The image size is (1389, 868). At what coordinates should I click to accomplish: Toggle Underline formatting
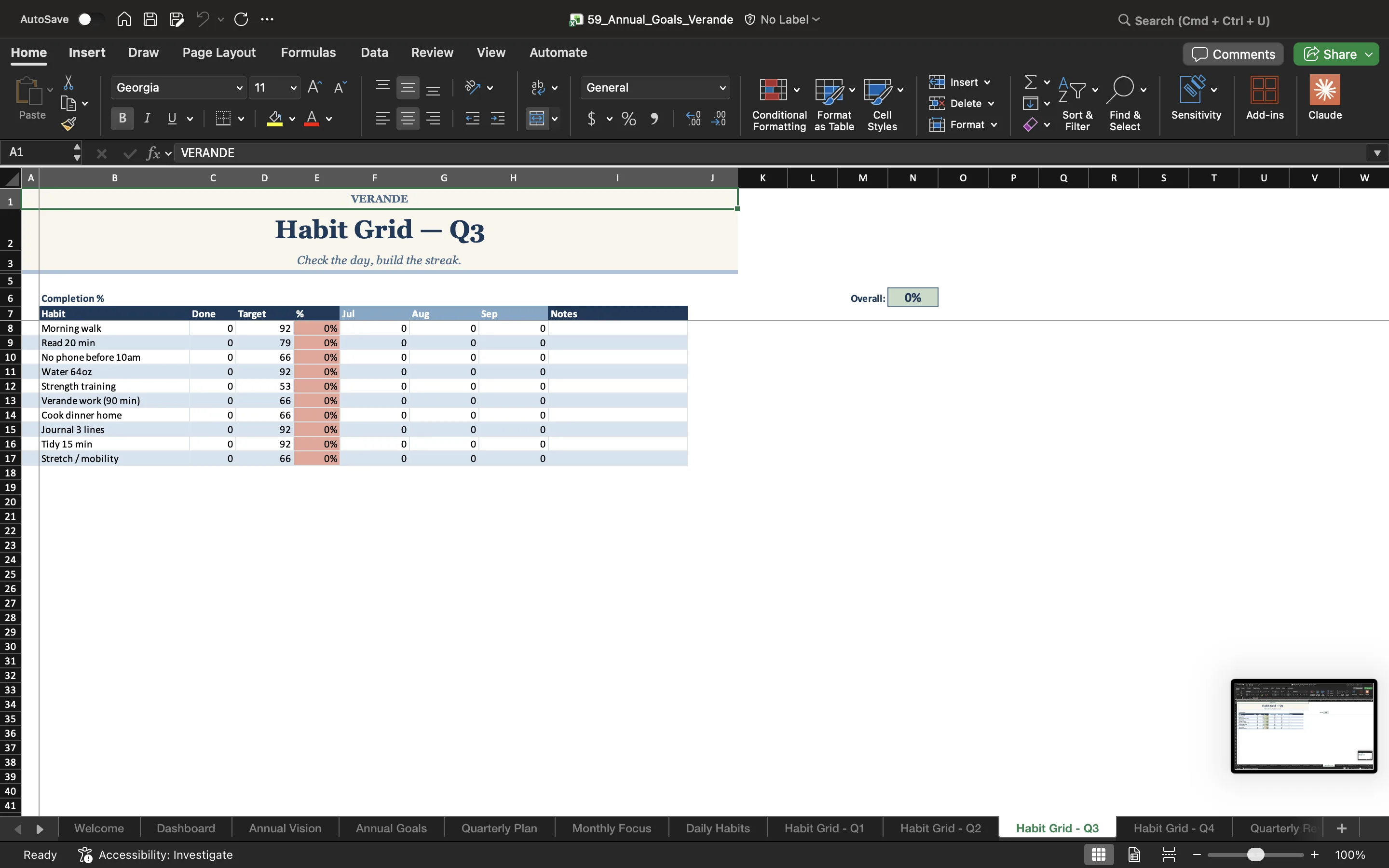[172, 118]
